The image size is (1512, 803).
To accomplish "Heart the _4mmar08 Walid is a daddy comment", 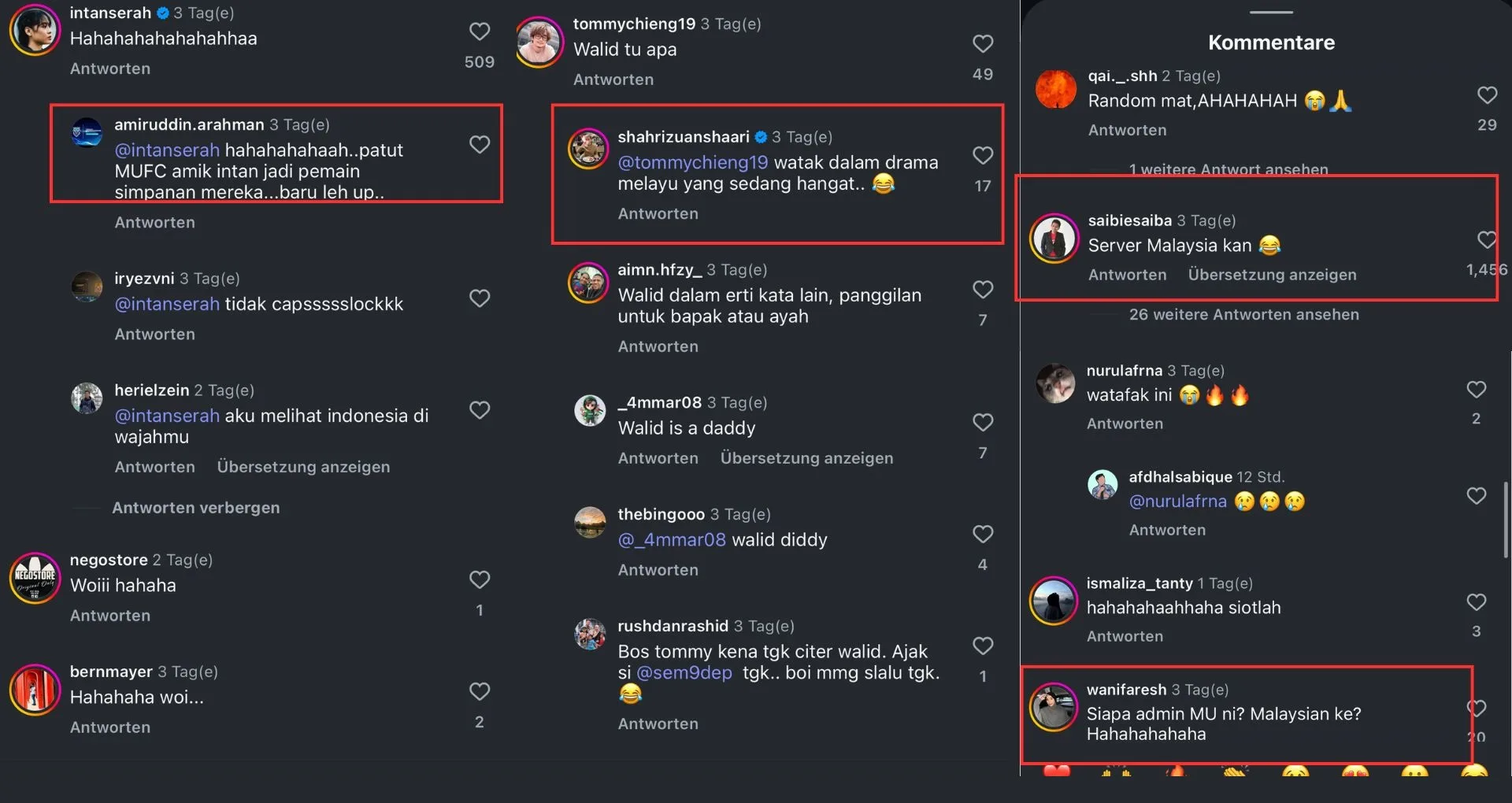I will [983, 423].
